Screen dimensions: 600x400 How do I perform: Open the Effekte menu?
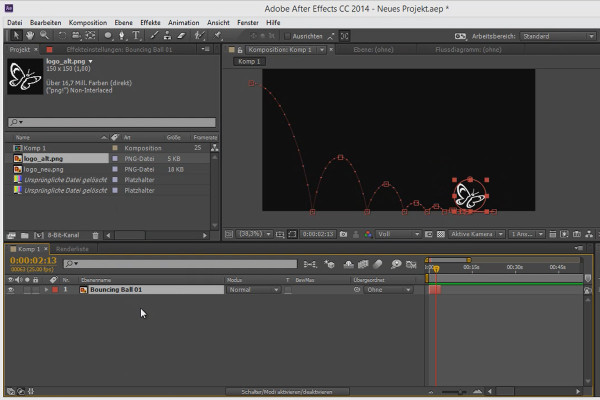150,23
